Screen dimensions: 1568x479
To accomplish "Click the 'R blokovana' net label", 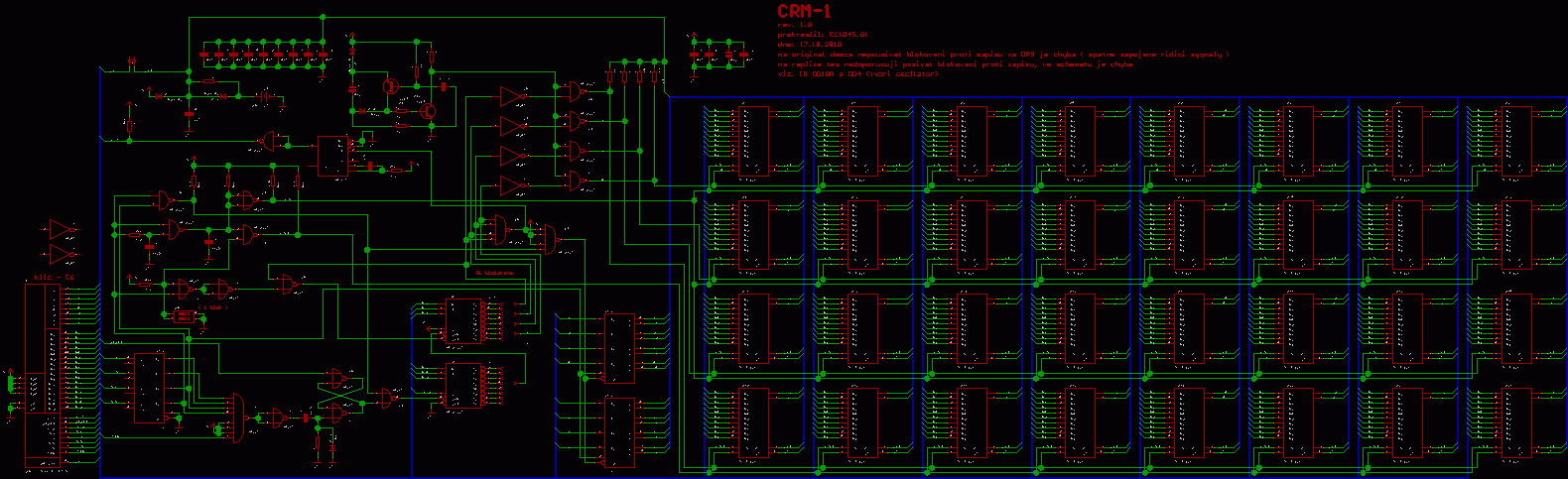I will (493, 273).
